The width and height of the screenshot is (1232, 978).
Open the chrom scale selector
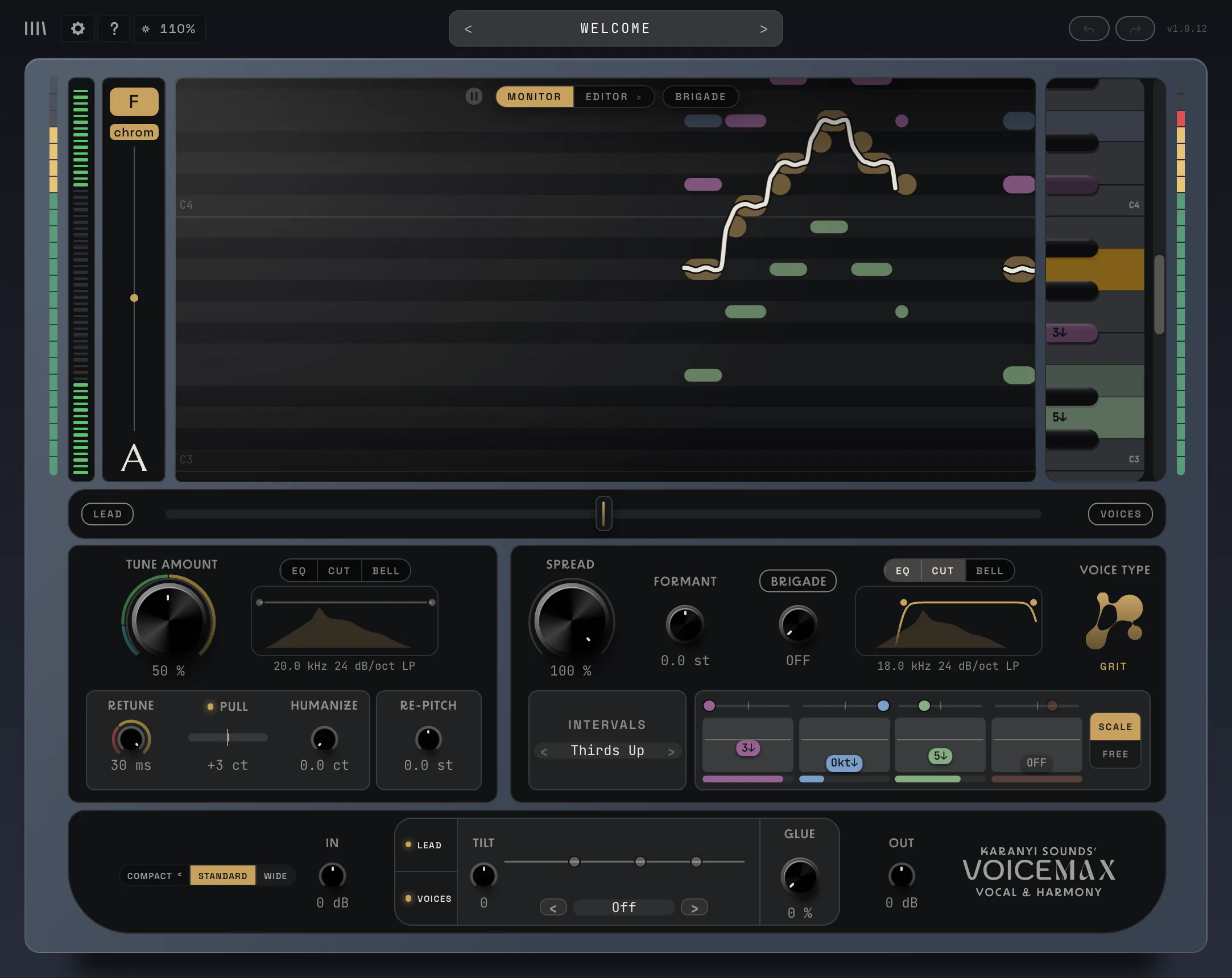(x=134, y=132)
